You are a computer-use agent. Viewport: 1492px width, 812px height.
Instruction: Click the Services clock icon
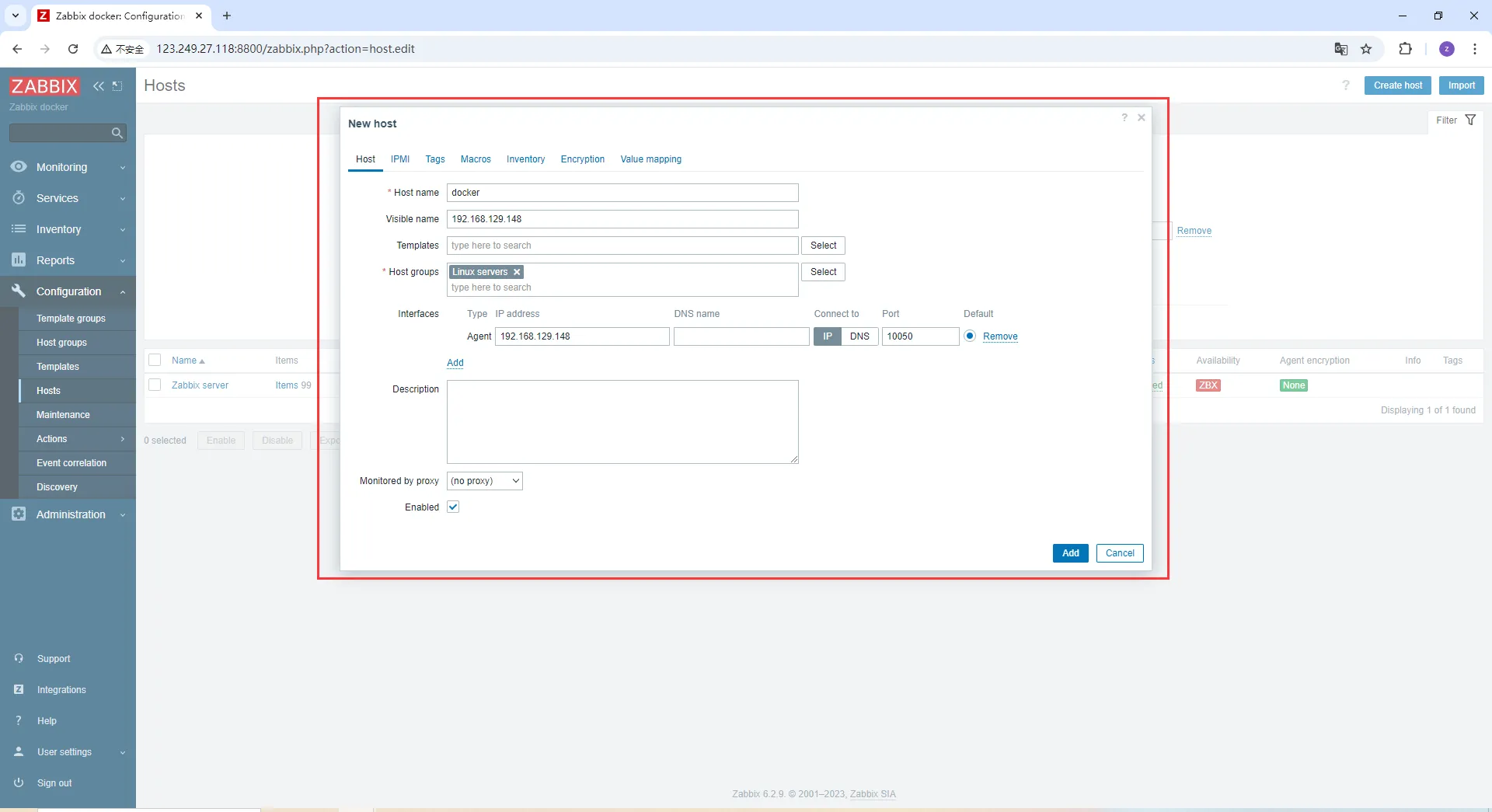(19, 198)
